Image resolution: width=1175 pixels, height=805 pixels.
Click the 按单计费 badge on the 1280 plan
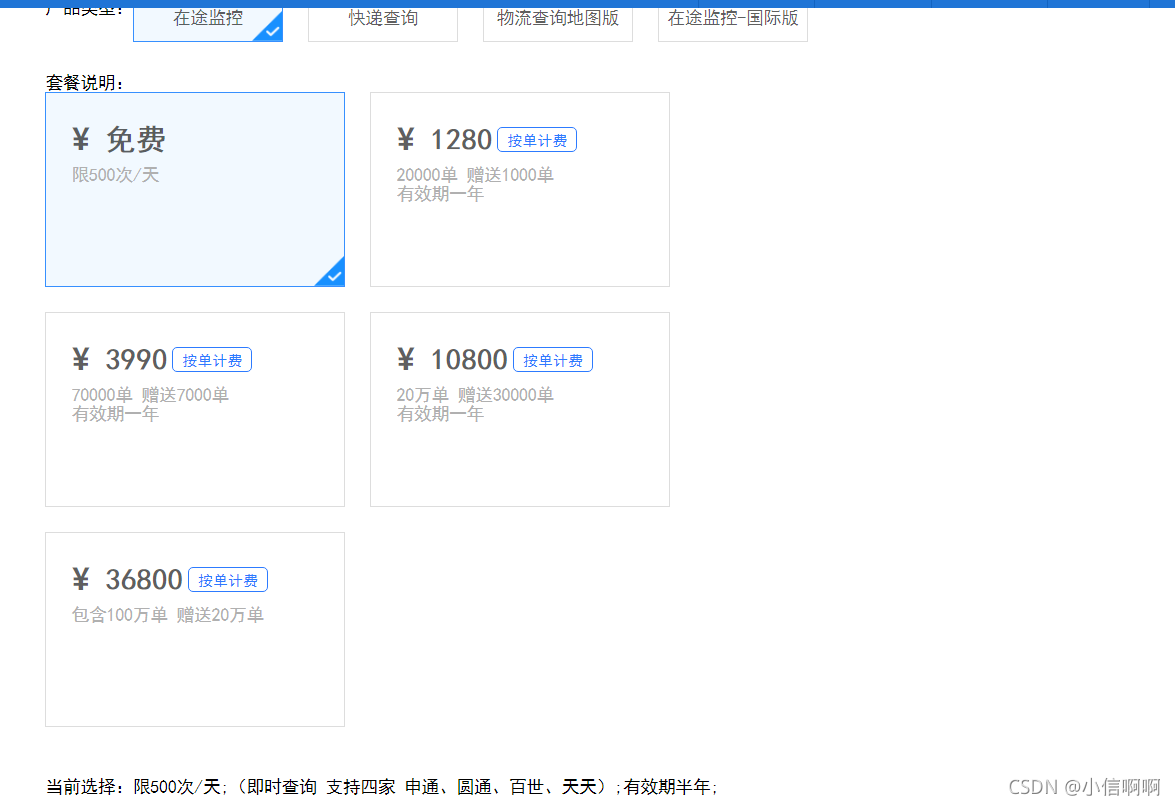tap(537, 139)
